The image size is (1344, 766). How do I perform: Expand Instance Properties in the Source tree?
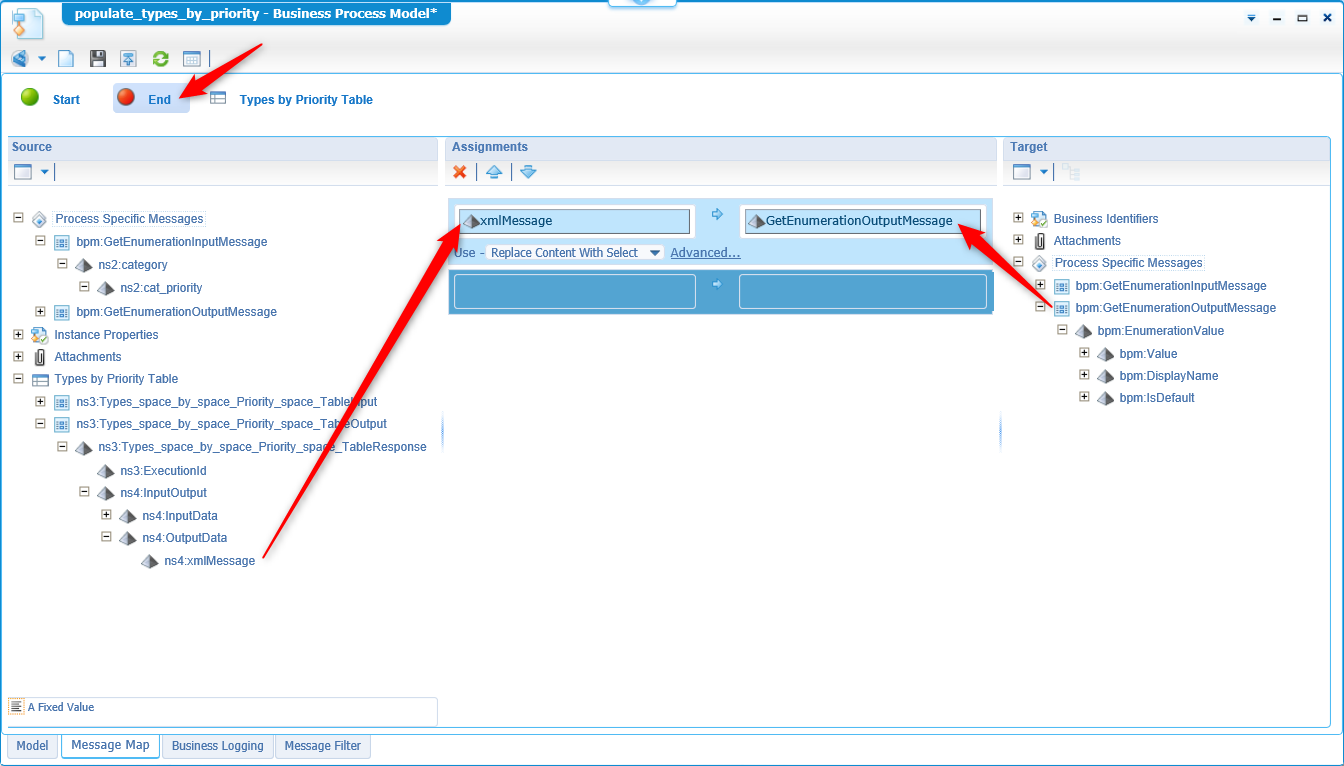18,334
